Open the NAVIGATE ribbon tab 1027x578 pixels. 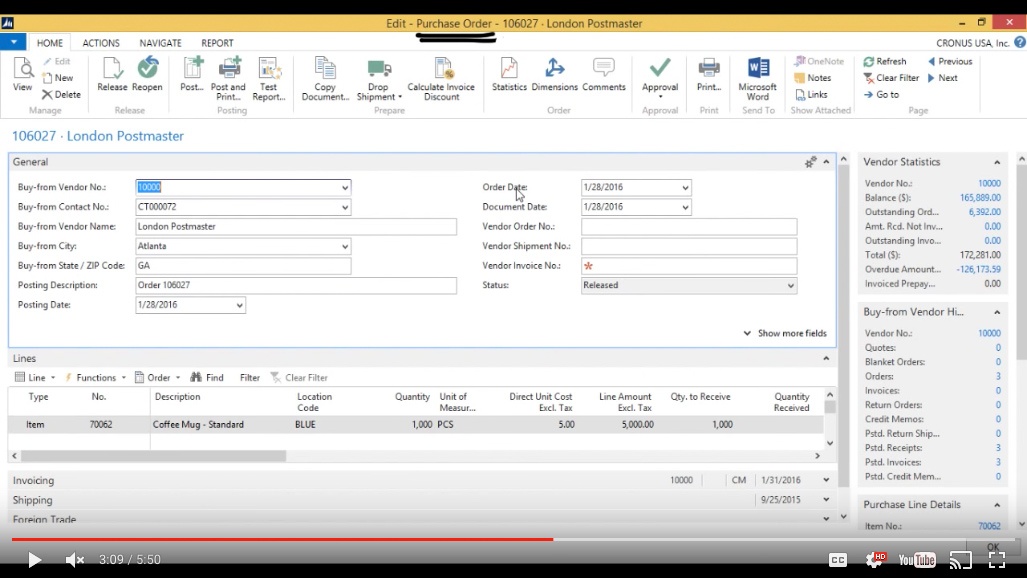tap(160, 43)
